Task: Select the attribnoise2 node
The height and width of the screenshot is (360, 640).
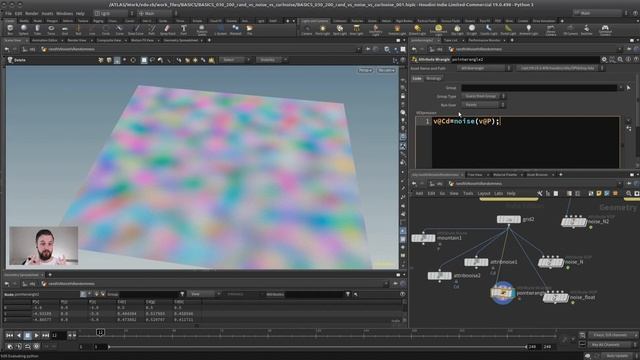Action: (x=439, y=276)
